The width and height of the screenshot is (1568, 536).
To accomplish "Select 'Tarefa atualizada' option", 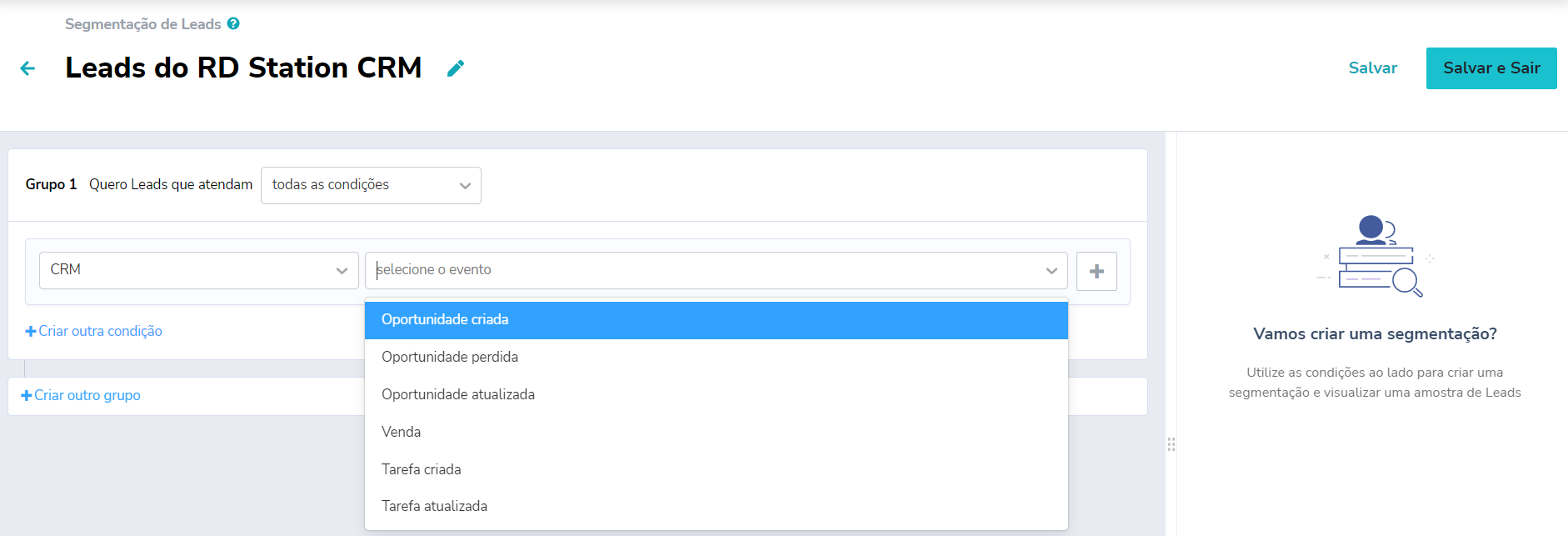I will click(x=434, y=506).
